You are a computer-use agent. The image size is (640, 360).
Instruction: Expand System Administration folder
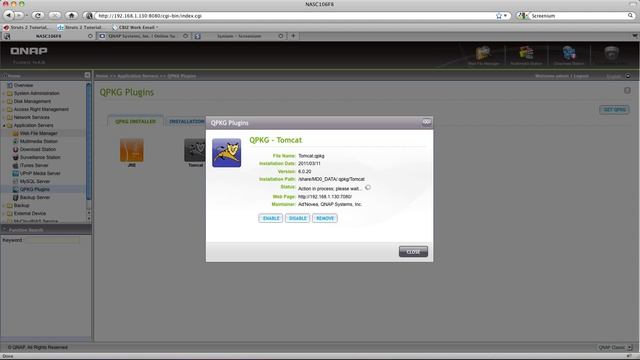tap(4, 93)
